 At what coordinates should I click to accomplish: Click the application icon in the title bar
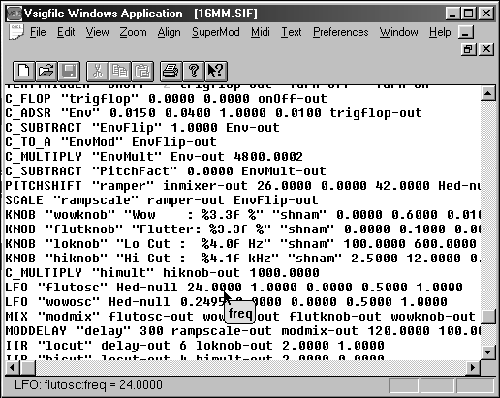tap(14, 14)
